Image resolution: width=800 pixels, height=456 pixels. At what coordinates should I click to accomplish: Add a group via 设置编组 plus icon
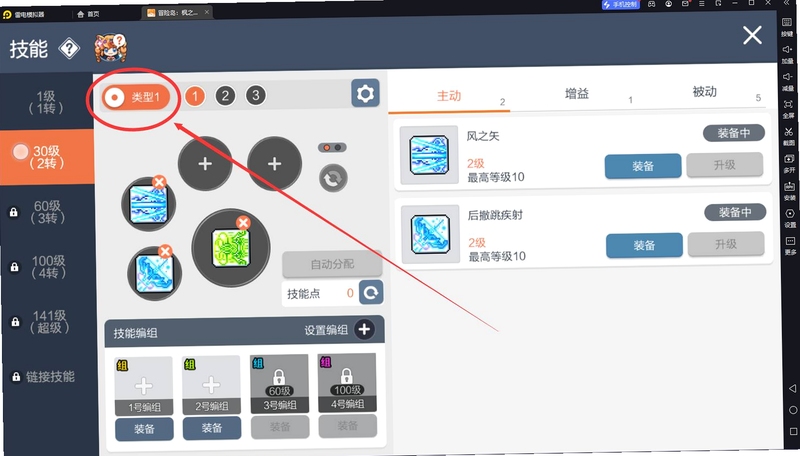[x=364, y=330]
